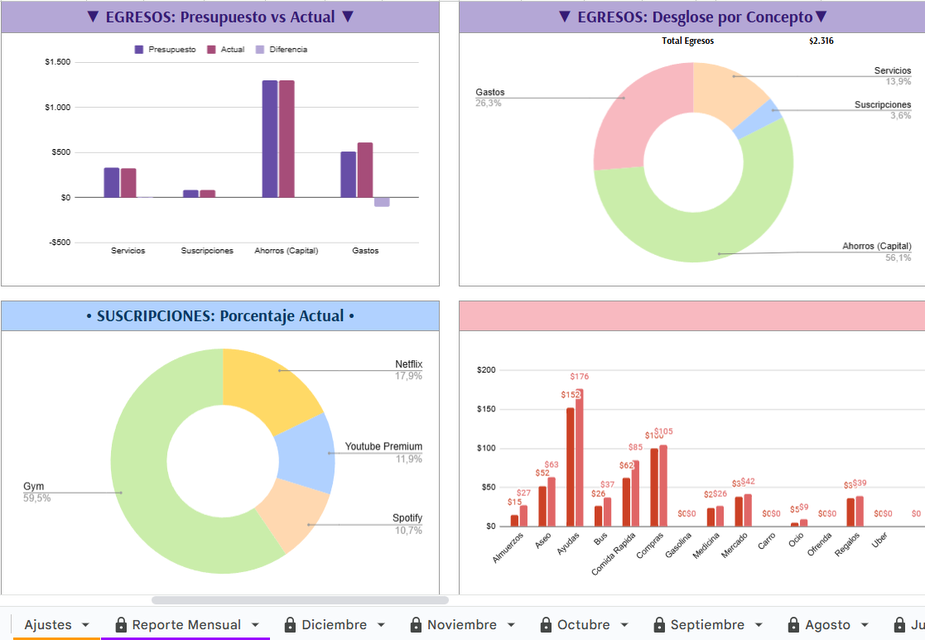Screen dimensions: 925x640
Task: Click the Ahorros (Capital) Presupuesto bar
Action: (270, 139)
